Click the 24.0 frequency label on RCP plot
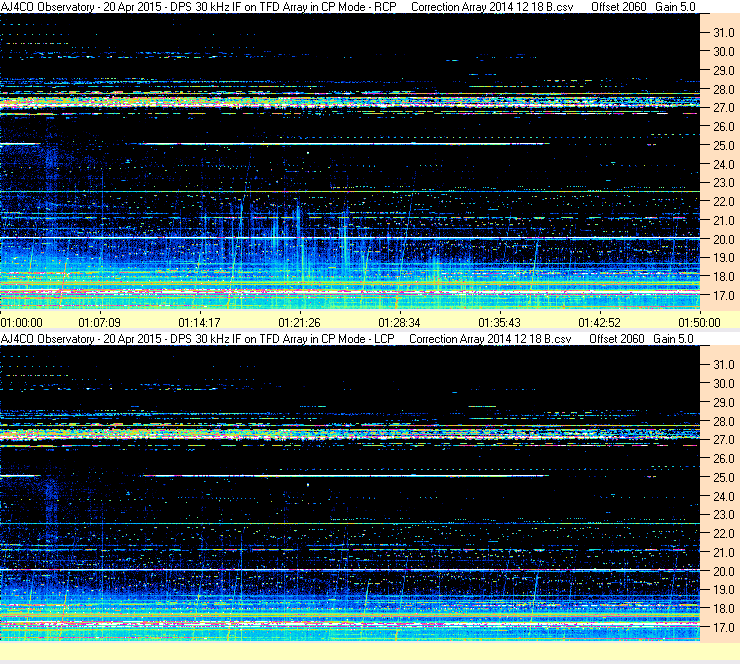This screenshot has width=740, height=664. 724,165
